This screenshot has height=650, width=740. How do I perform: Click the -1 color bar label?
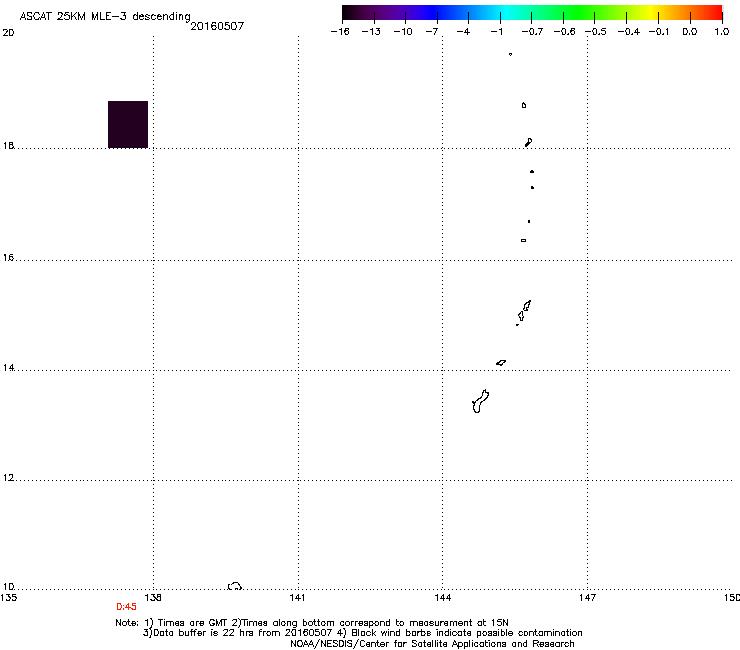coord(496,32)
